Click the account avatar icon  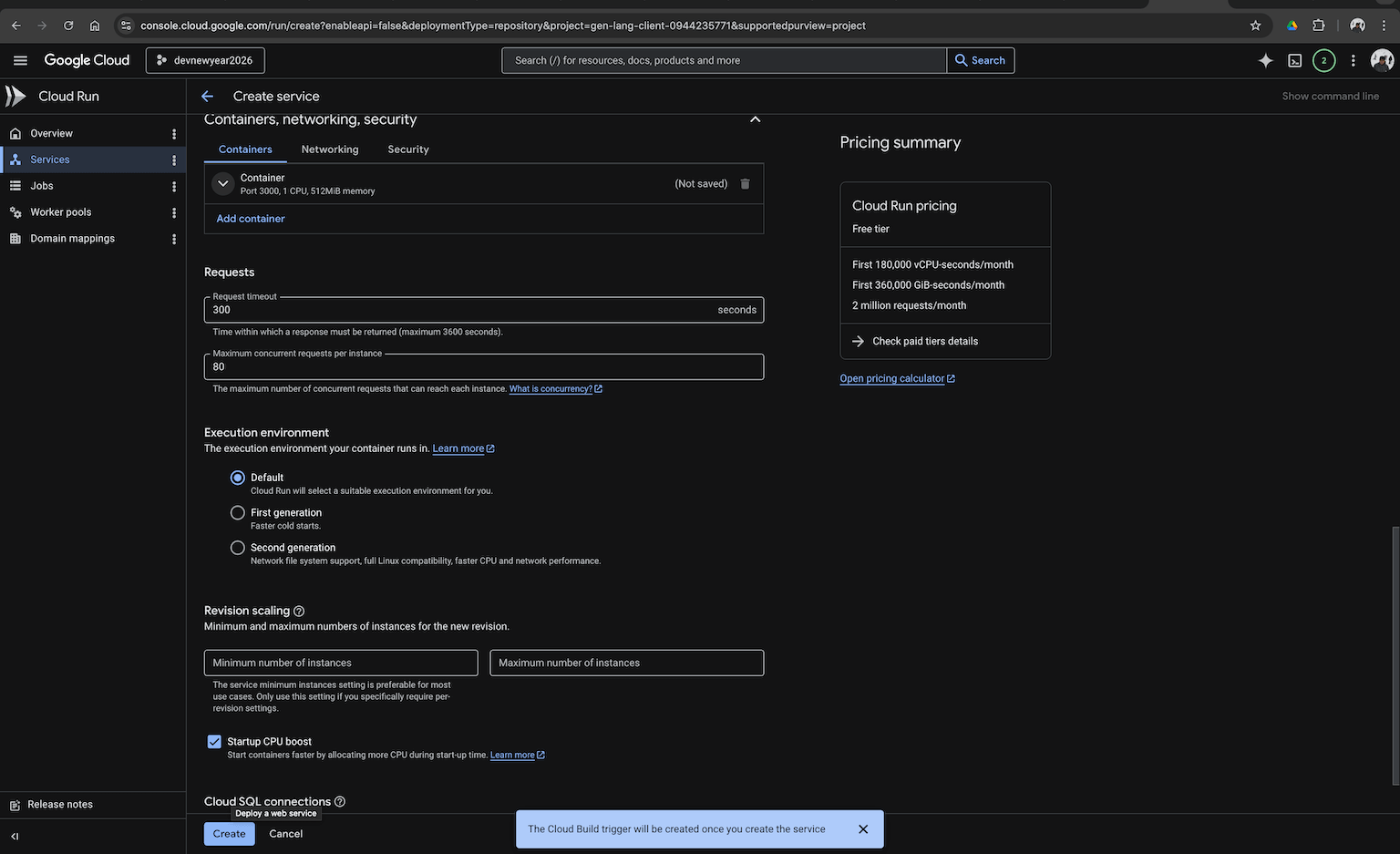click(1382, 60)
